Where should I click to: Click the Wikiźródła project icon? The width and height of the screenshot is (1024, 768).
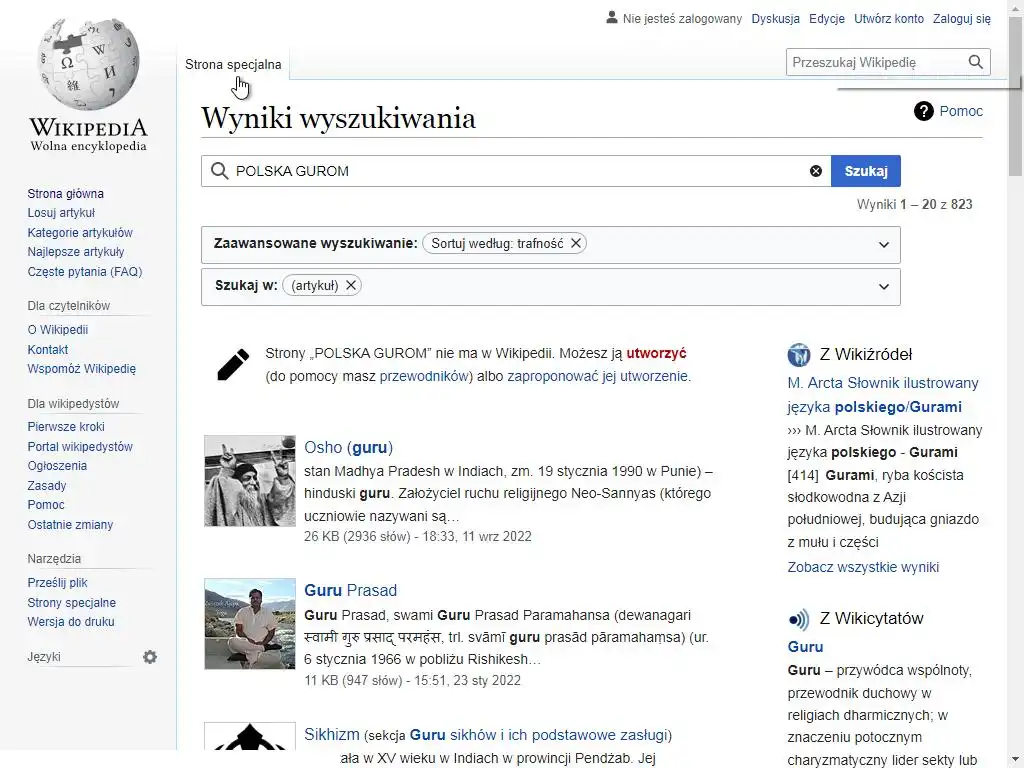pos(799,355)
